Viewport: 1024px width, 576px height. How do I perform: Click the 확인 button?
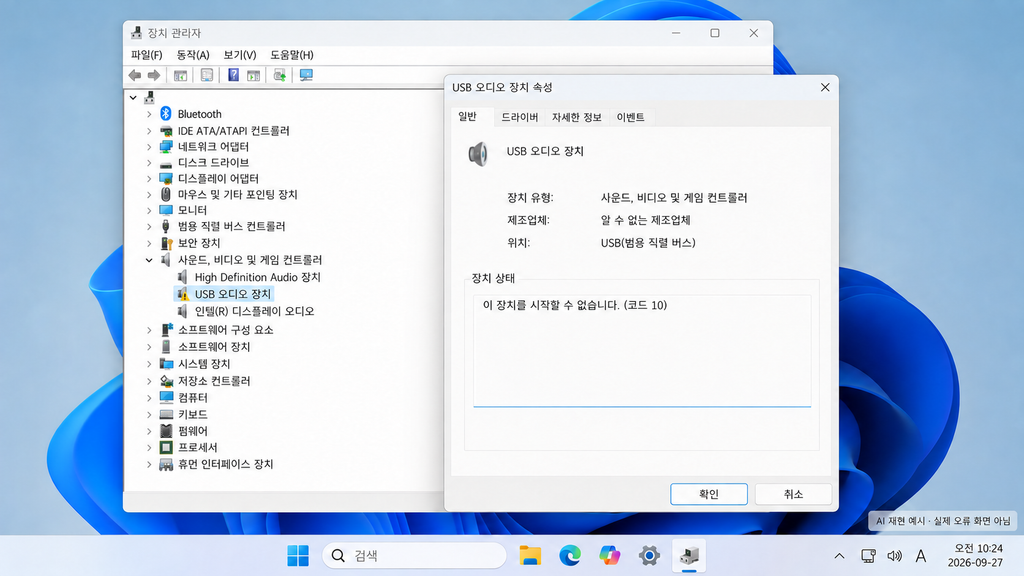pos(709,494)
